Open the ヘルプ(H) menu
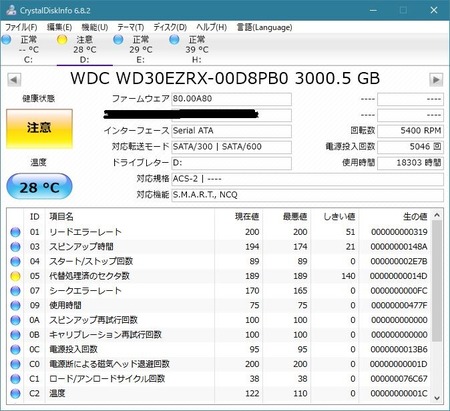Viewport: 450px width, 411px height. pyautogui.click(x=212, y=27)
